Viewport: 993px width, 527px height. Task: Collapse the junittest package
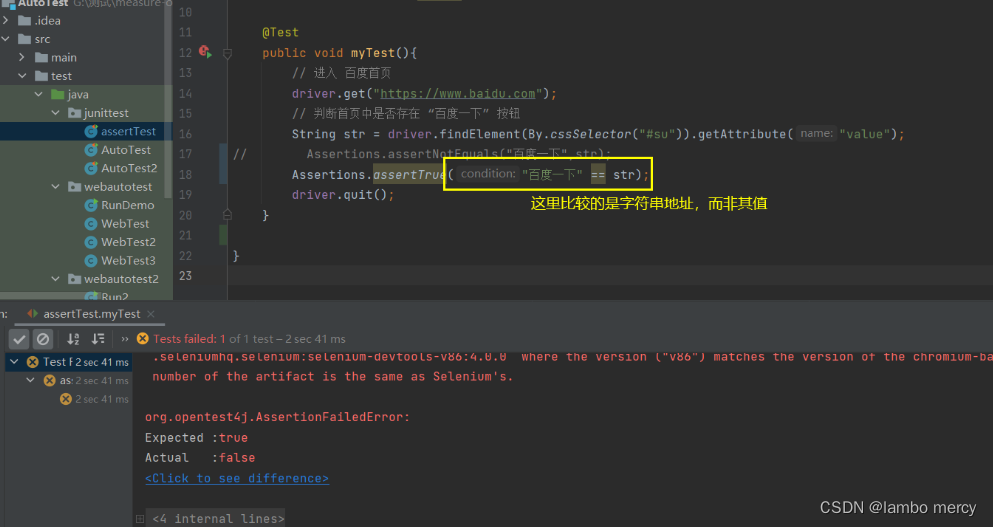tap(56, 113)
